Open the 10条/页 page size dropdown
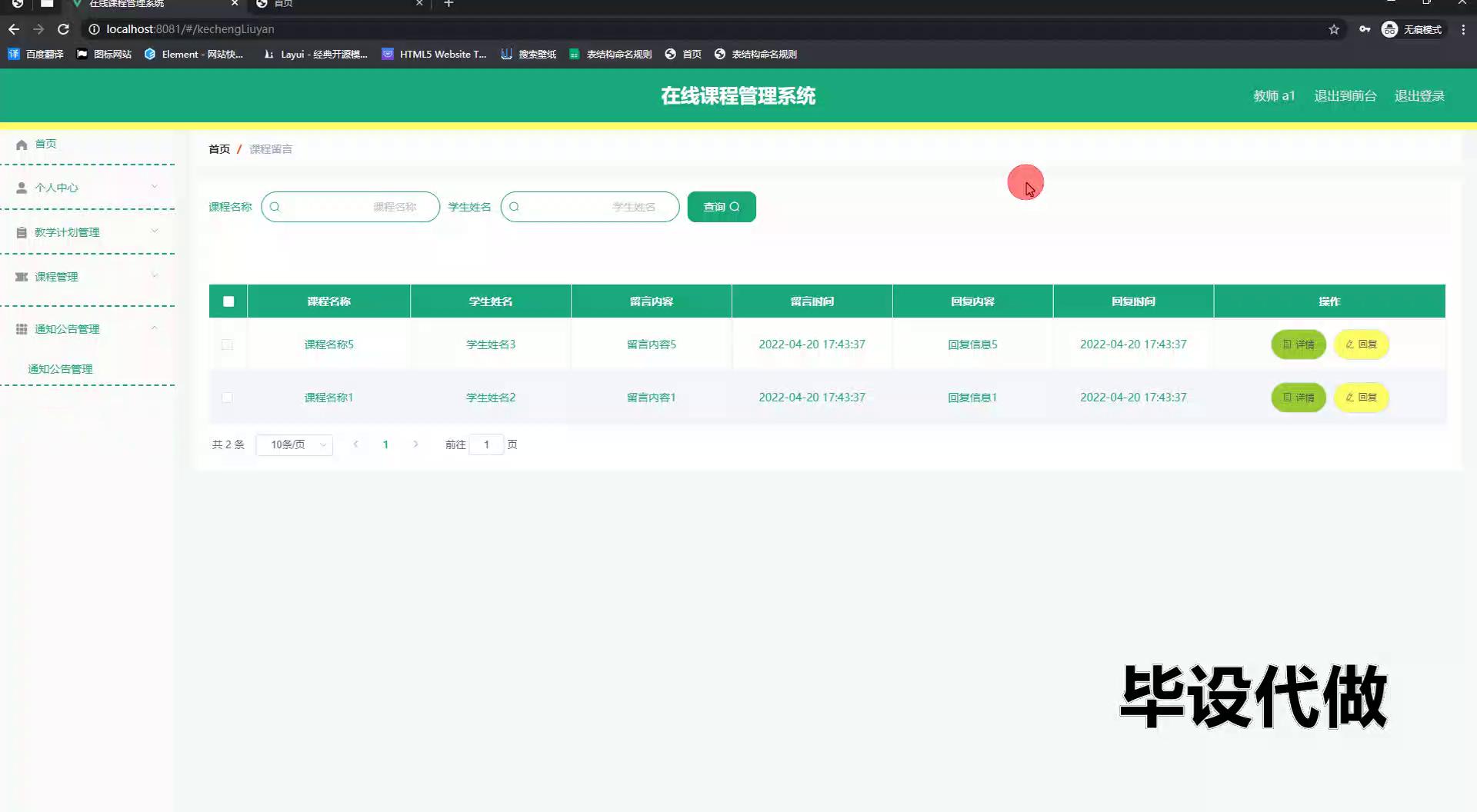This screenshot has width=1477, height=812. click(295, 444)
